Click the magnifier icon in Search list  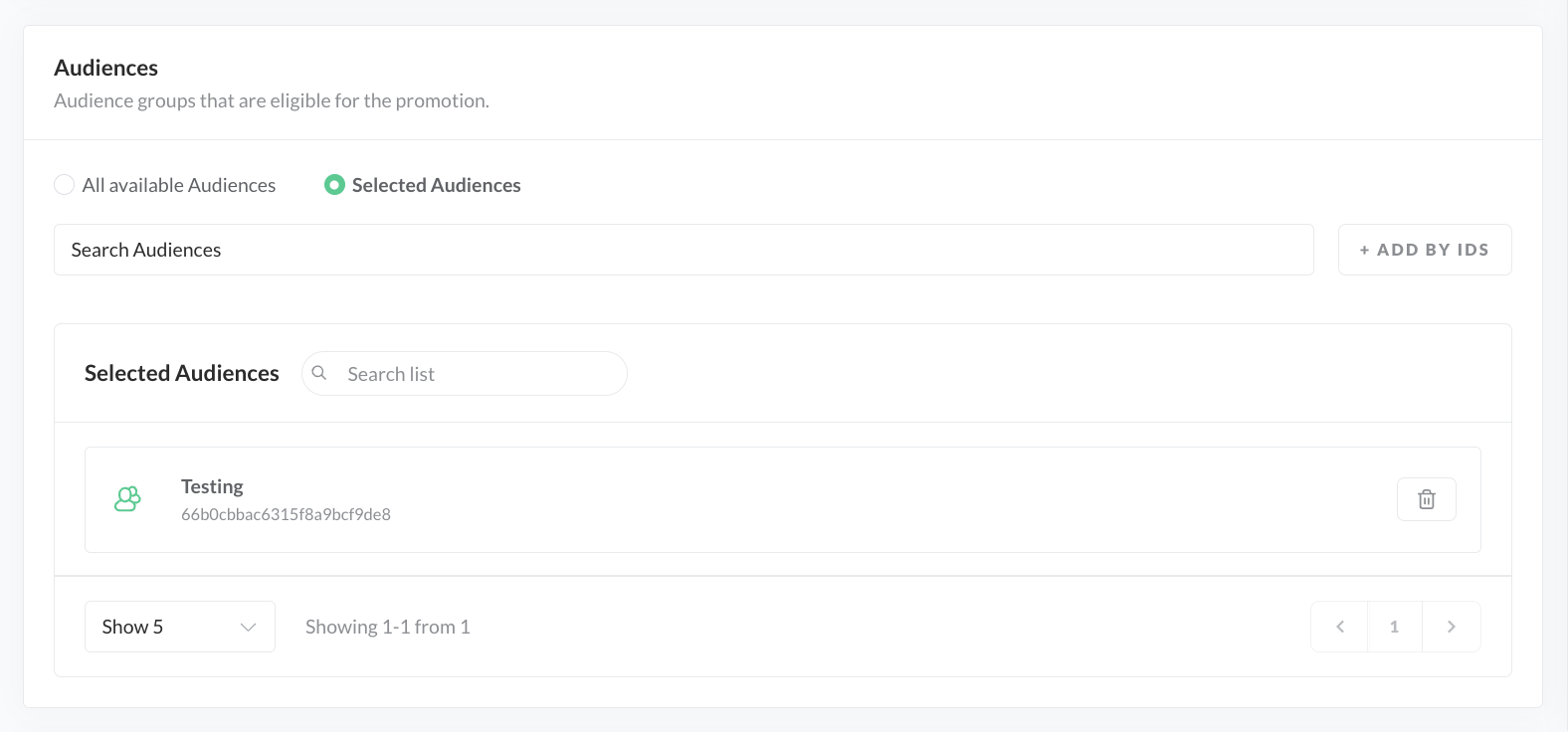click(x=319, y=373)
